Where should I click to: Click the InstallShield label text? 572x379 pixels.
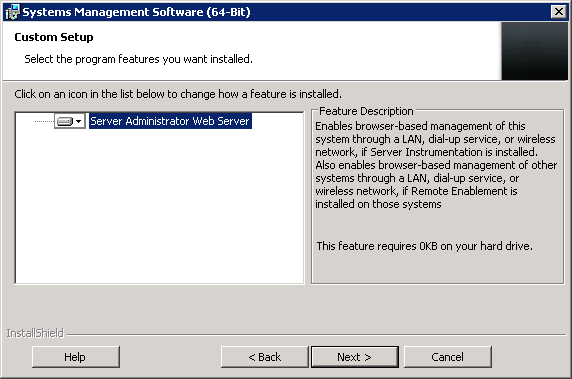coord(35,333)
